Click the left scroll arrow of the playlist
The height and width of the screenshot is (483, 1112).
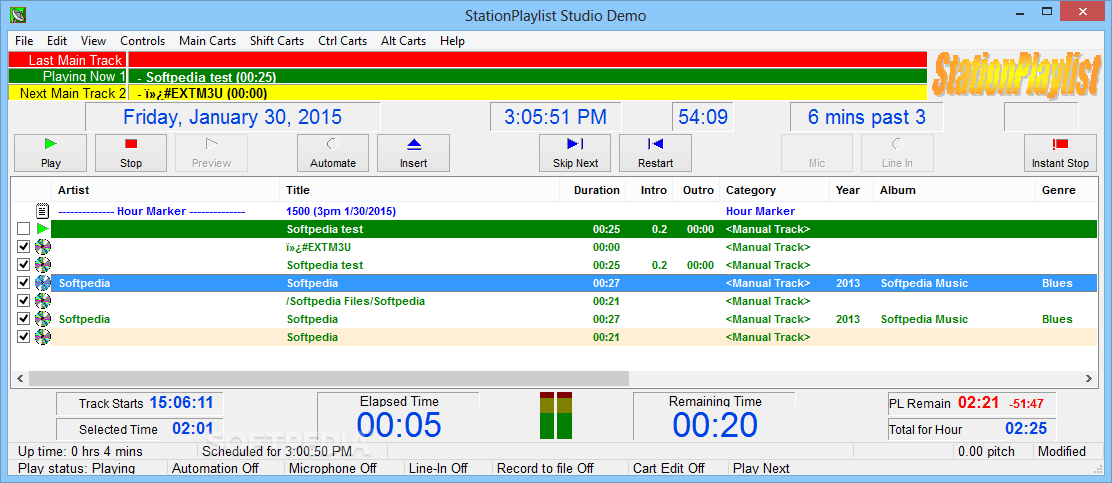(21, 379)
